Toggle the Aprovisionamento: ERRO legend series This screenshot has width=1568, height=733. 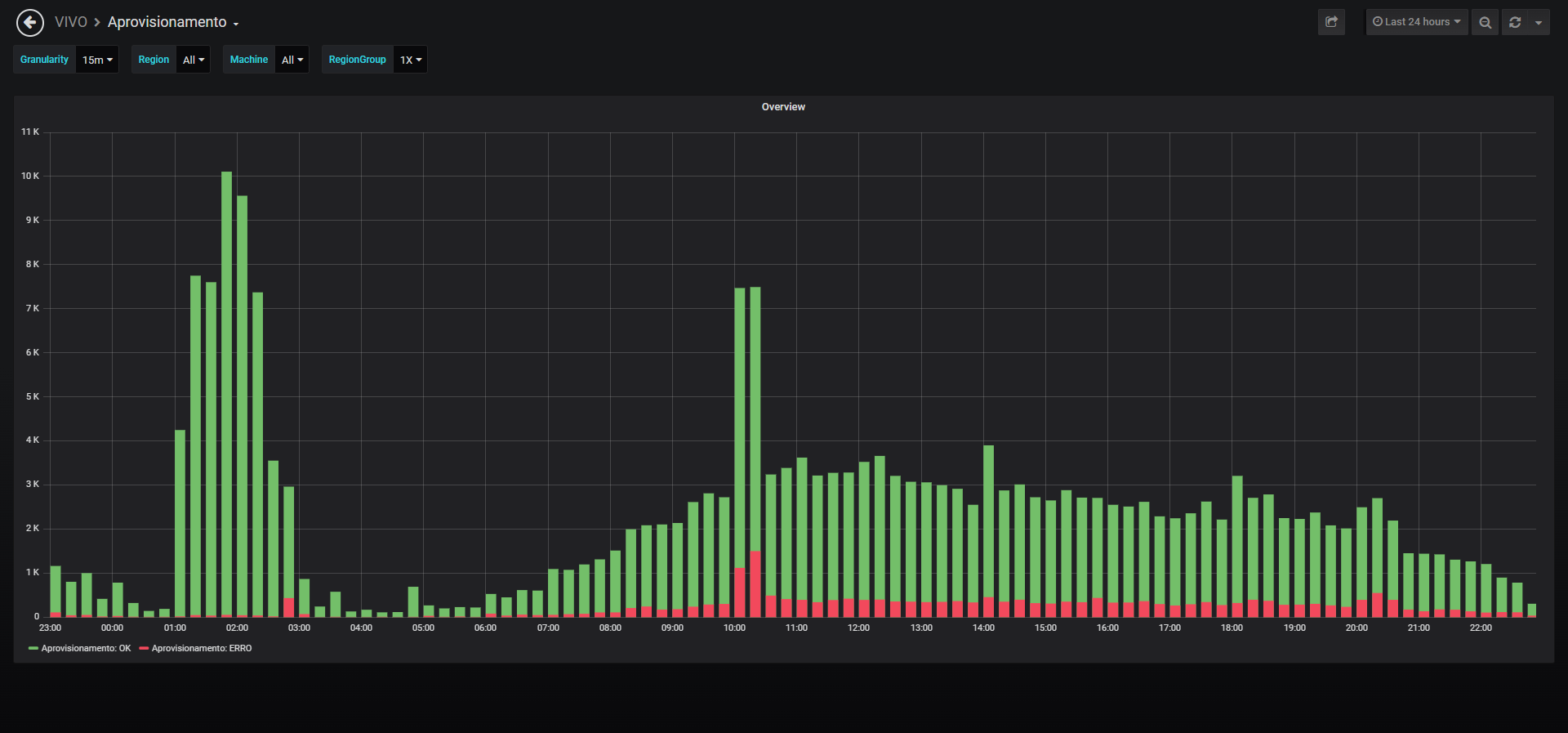(202, 648)
